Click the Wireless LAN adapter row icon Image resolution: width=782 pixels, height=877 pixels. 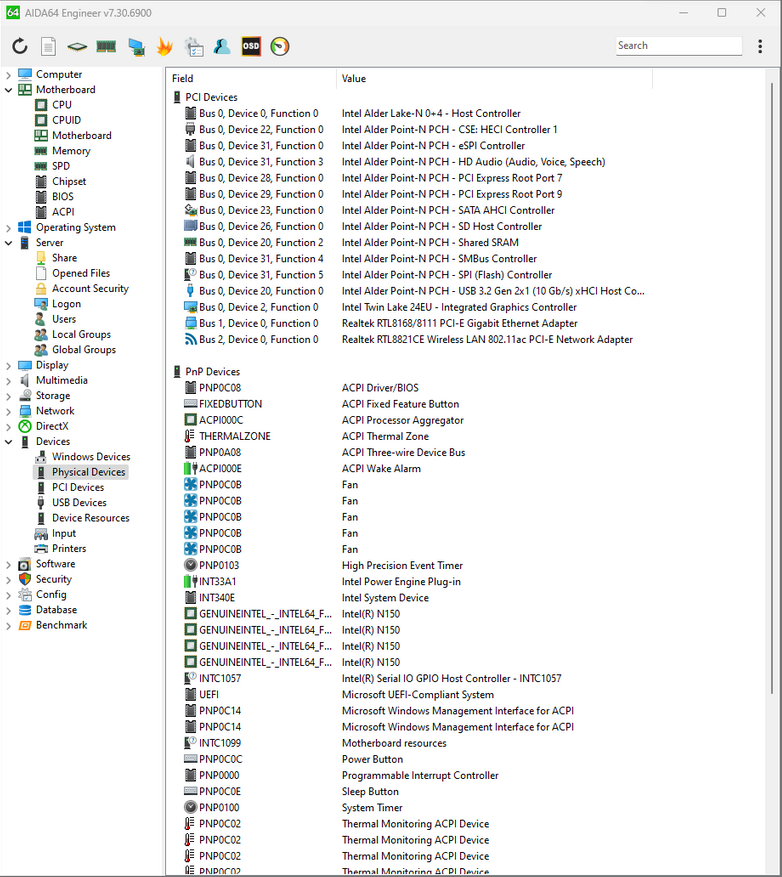tap(191, 340)
